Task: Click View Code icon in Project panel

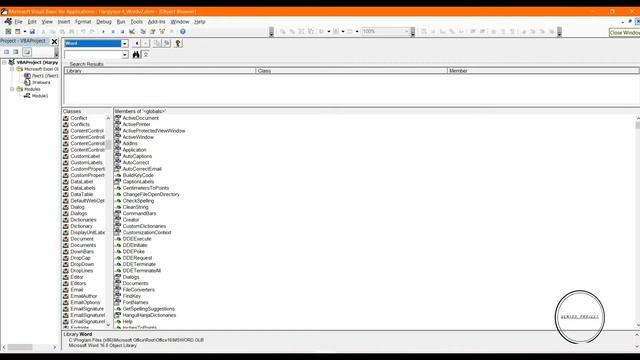Action: (7, 52)
